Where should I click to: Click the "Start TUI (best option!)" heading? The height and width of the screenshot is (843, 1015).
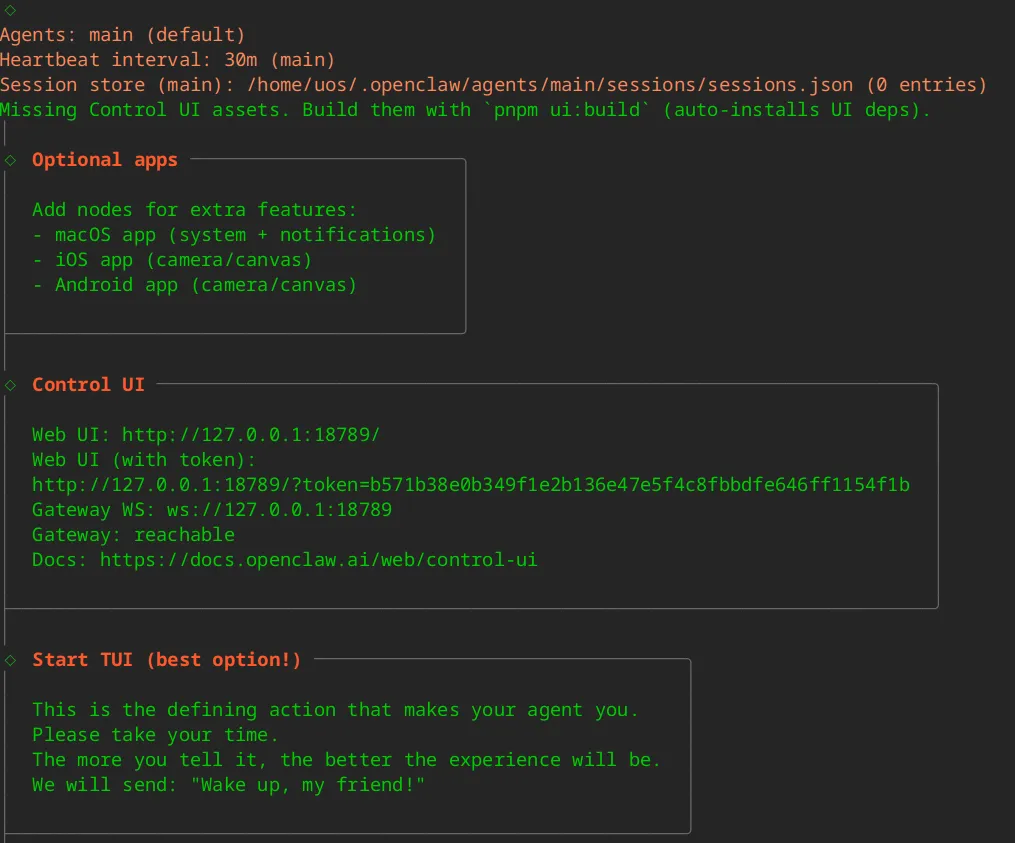166,660
